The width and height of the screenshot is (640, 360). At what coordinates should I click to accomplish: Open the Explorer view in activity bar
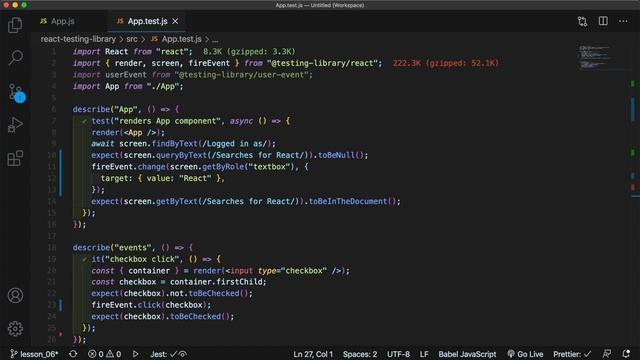(15, 25)
